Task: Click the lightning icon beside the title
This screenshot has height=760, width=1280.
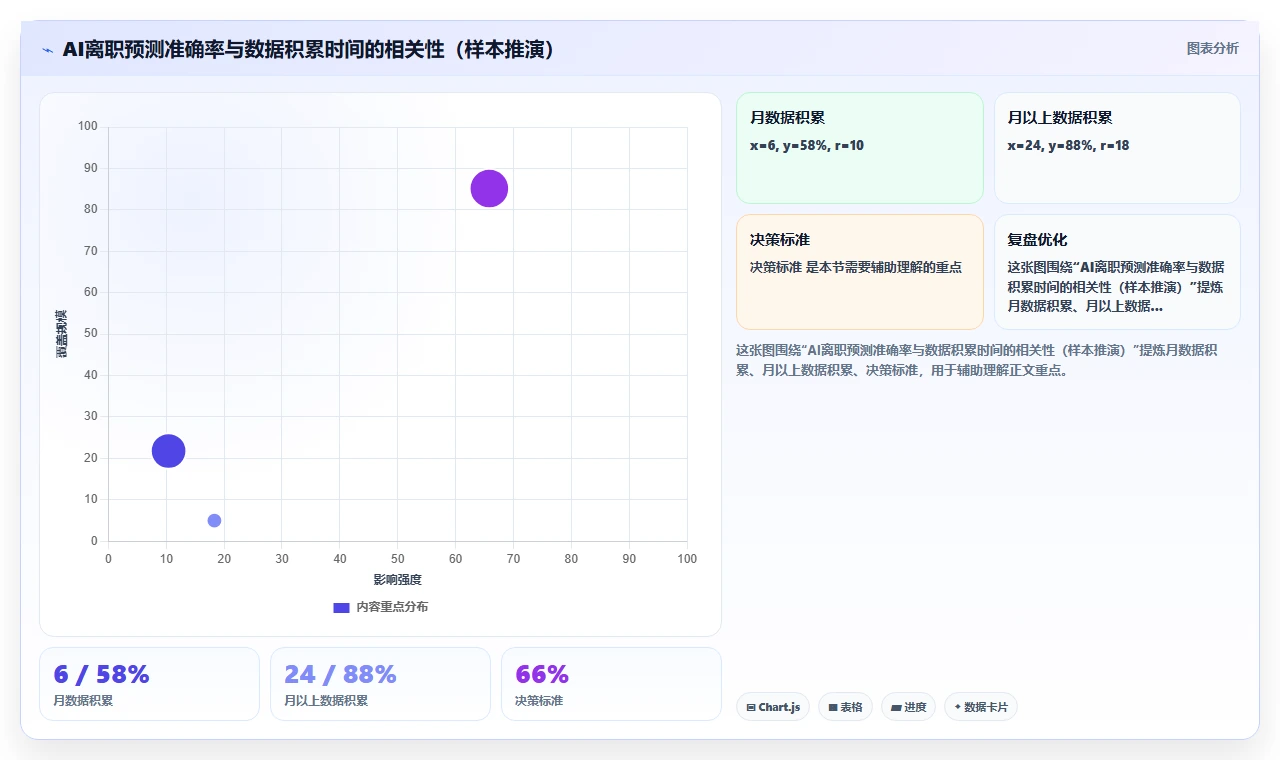Action: tap(47, 50)
